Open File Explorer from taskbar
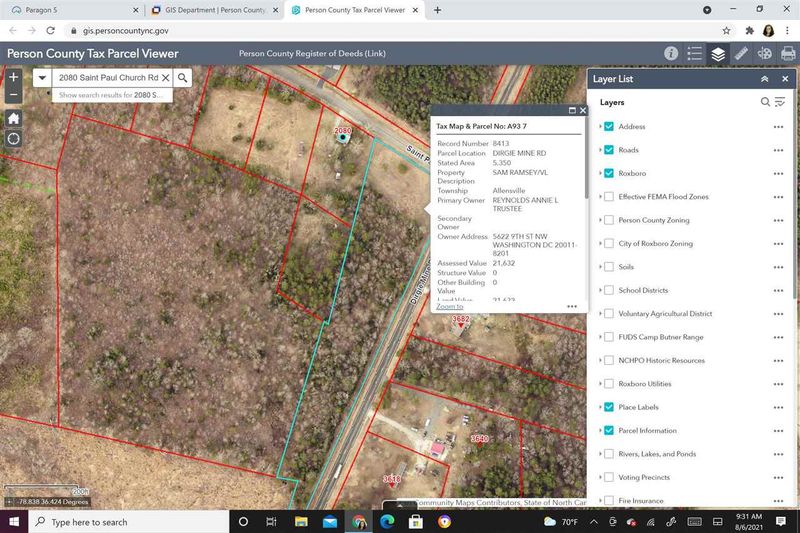 (x=301, y=522)
